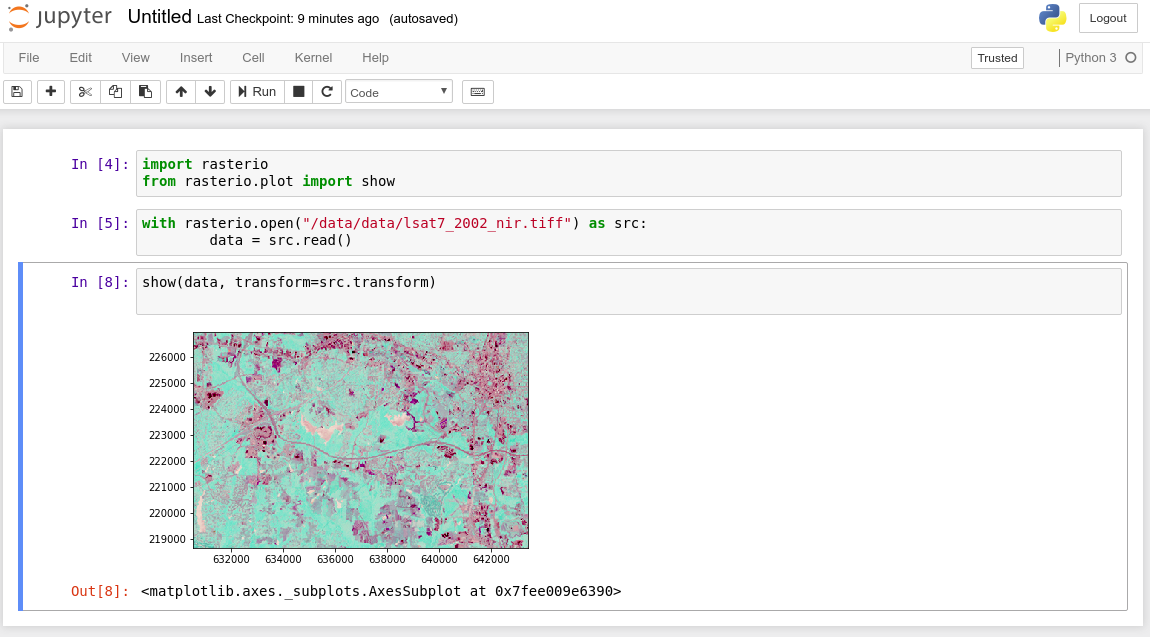Copy the selected cells
Screen dimensions: 1150x637
tap(114, 91)
